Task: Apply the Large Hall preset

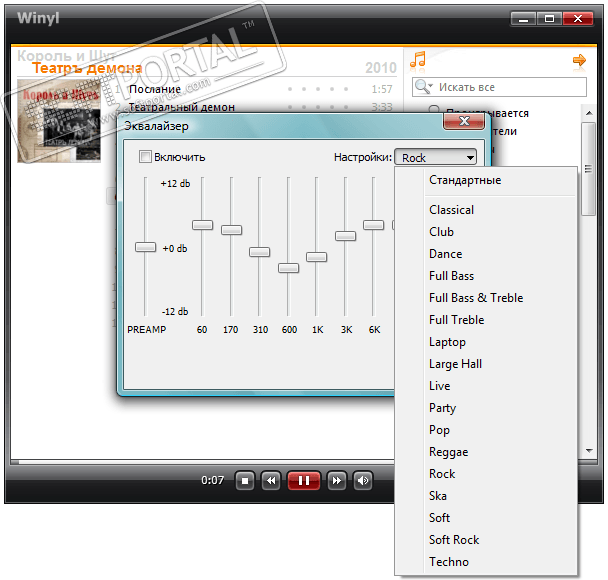Action: pos(486,364)
